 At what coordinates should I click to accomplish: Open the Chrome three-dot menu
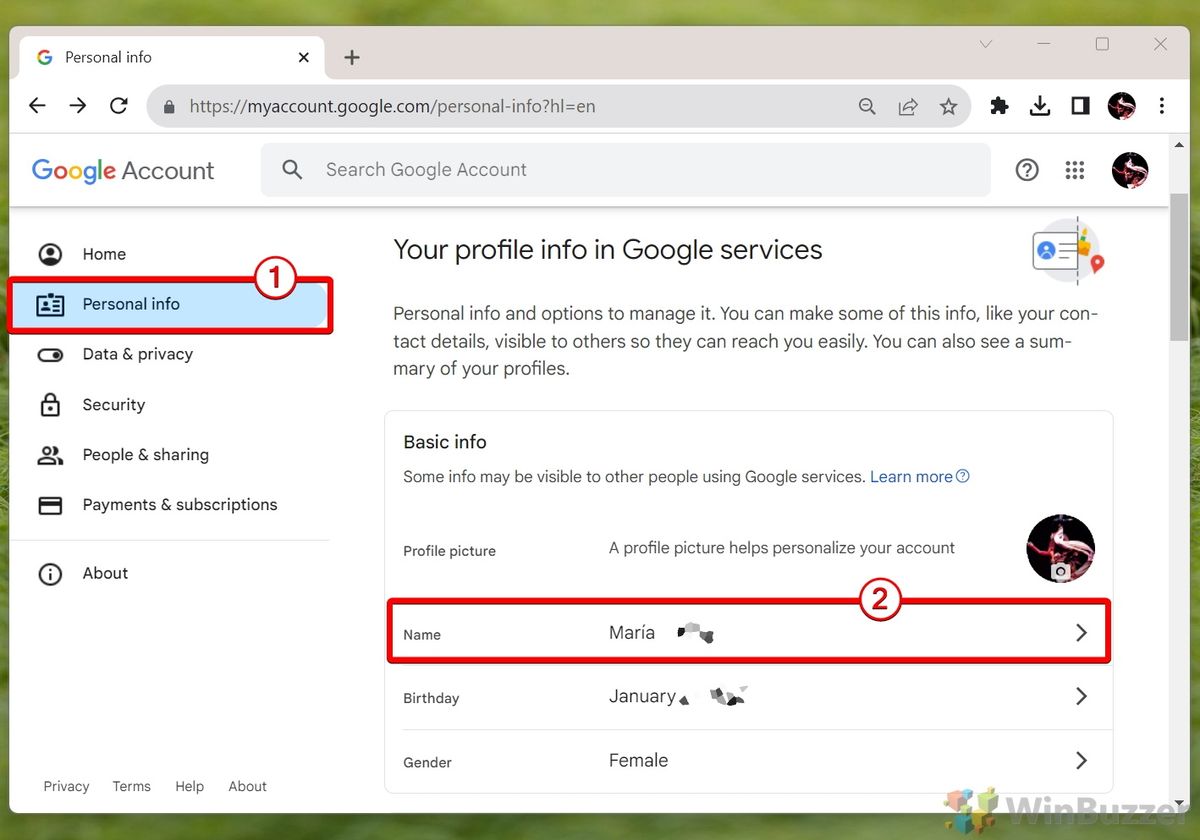(1162, 106)
